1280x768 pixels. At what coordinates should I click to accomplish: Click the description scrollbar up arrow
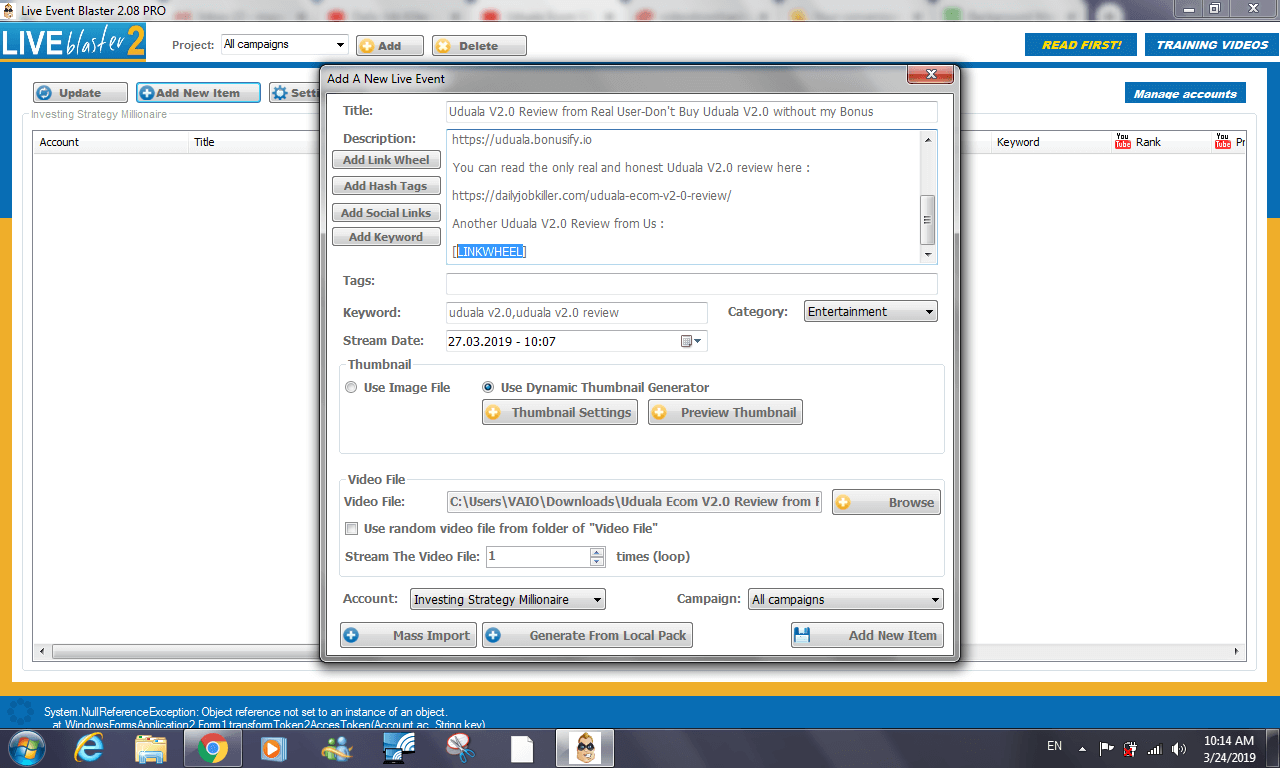pos(928,140)
